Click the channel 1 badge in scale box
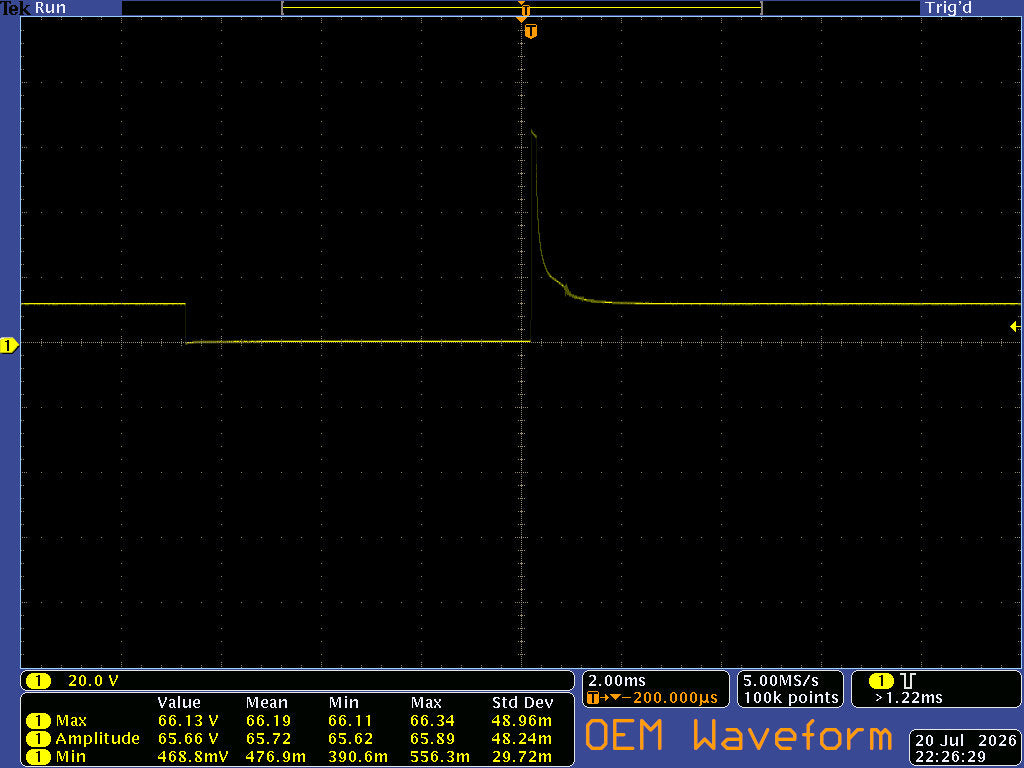 38,681
